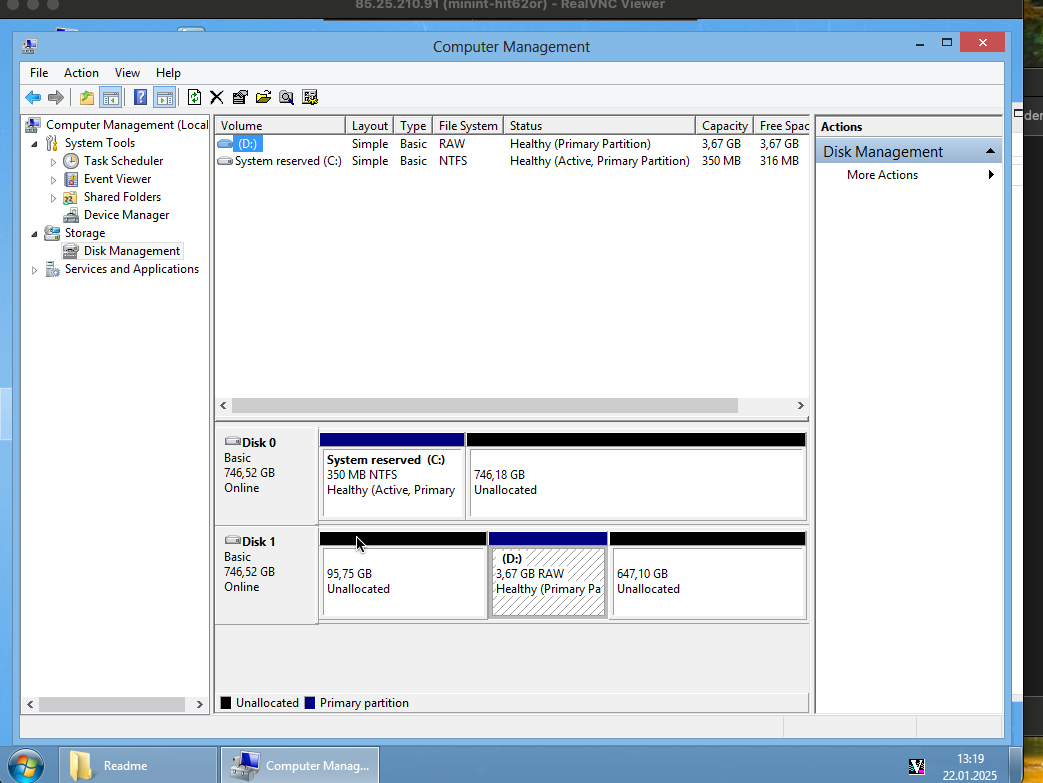Open Help via the question mark icon
The height and width of the screenshot is (783, 1043).
point(140,97)
